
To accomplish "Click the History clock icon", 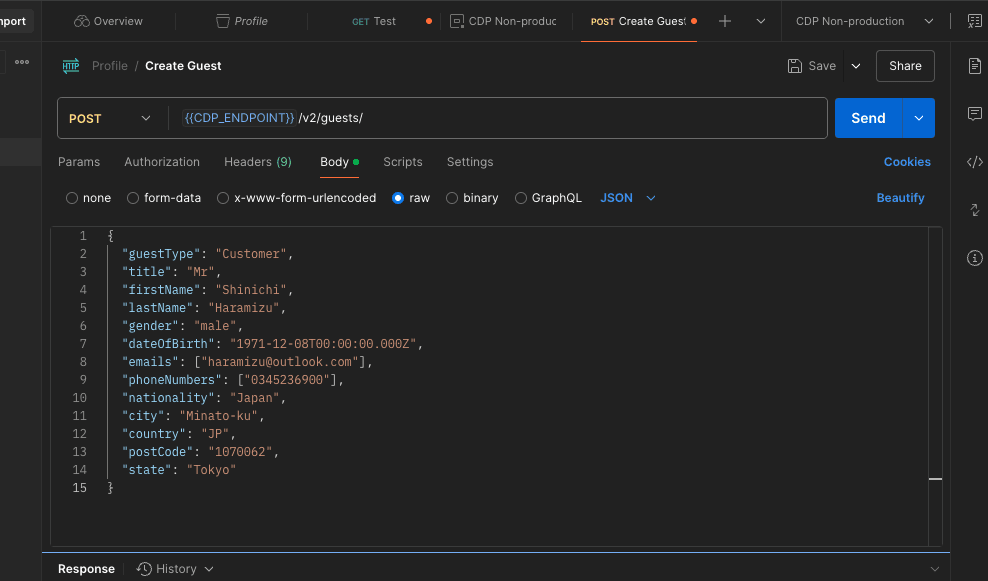I will [145, 569].
